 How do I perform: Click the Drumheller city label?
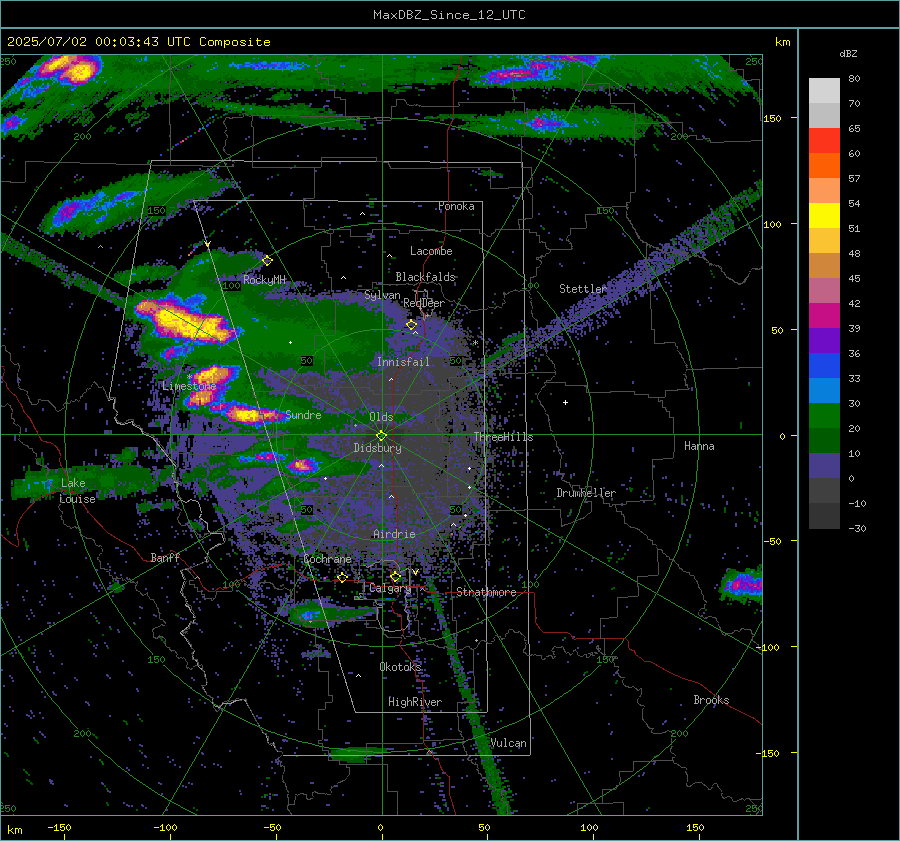click(586, 493)
